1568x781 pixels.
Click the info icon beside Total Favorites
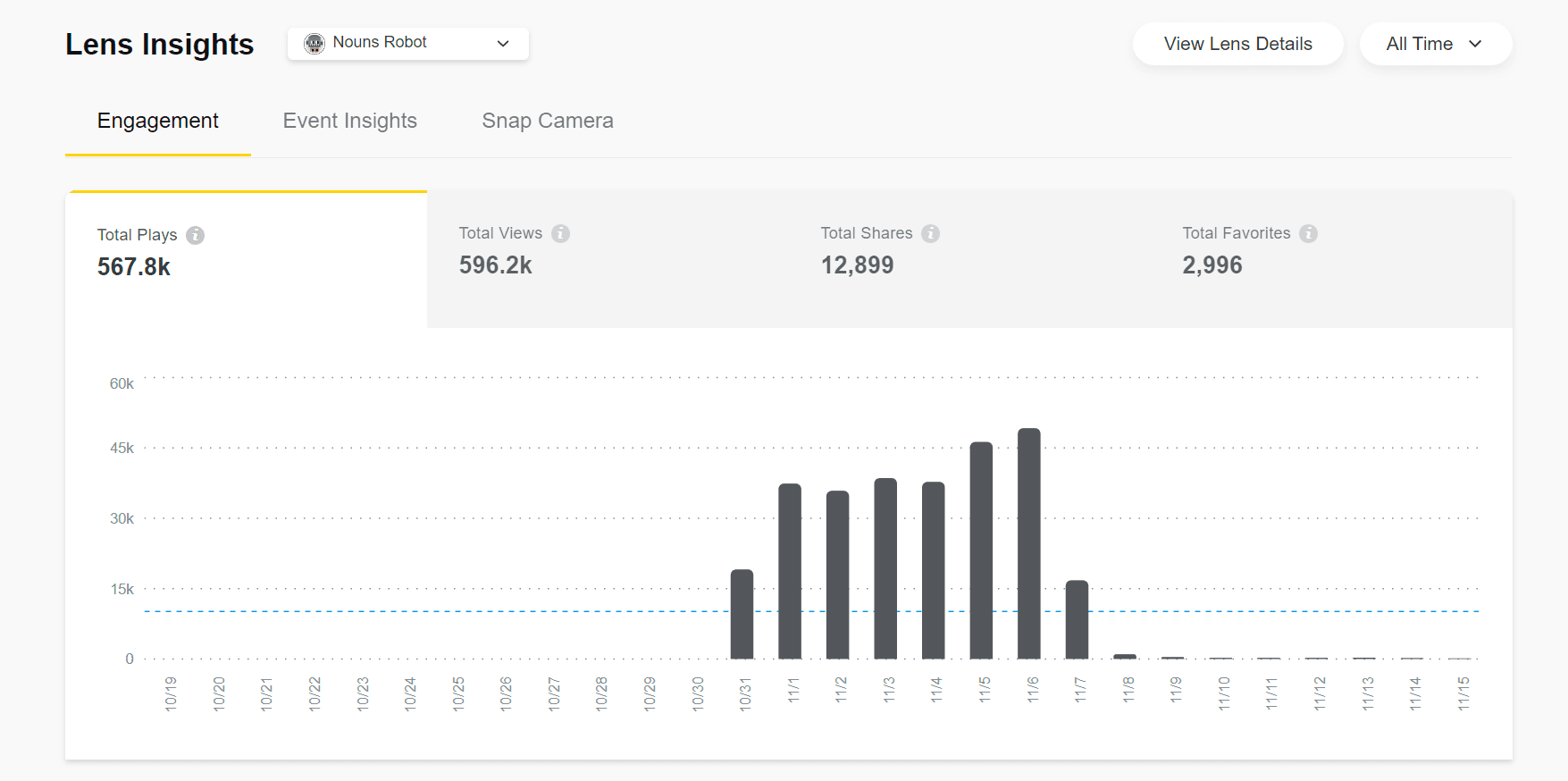pos(1308,233)
